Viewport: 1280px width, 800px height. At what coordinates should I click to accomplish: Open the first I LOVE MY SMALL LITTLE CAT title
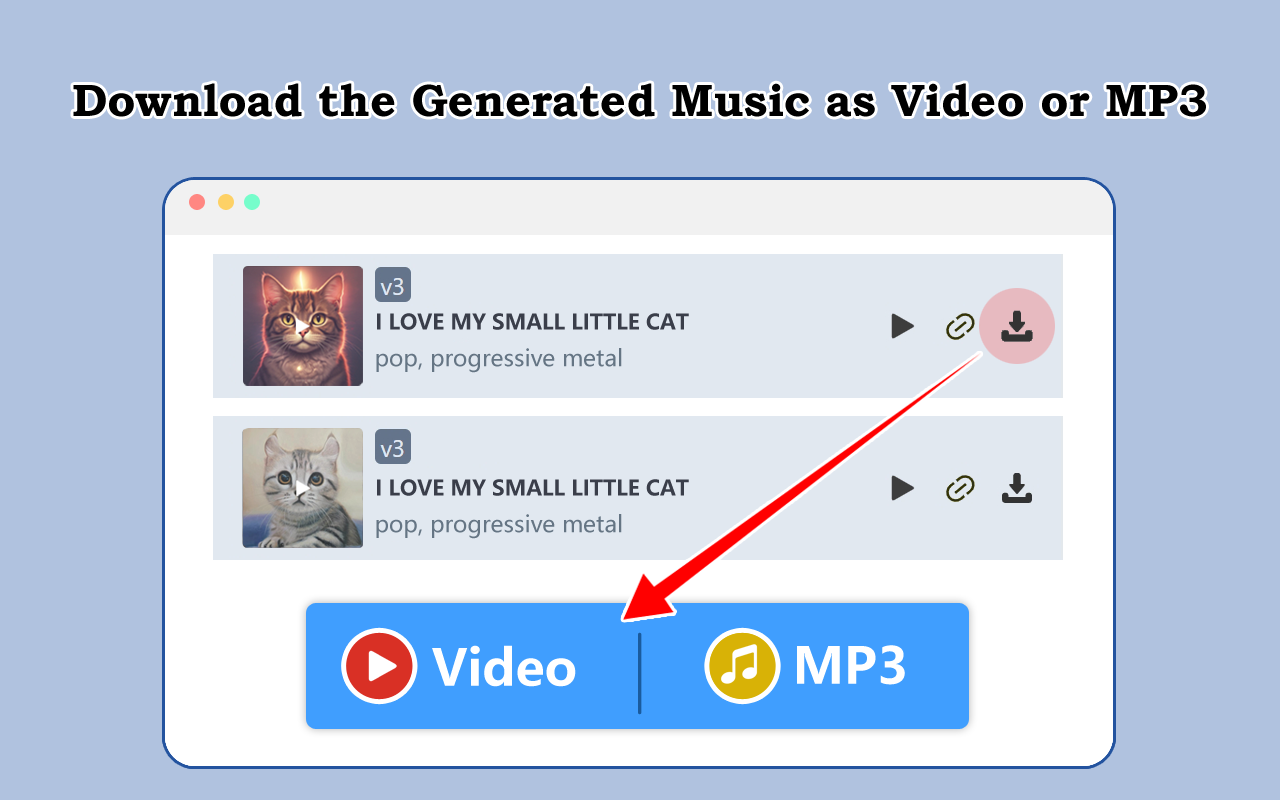coord(532,322)
